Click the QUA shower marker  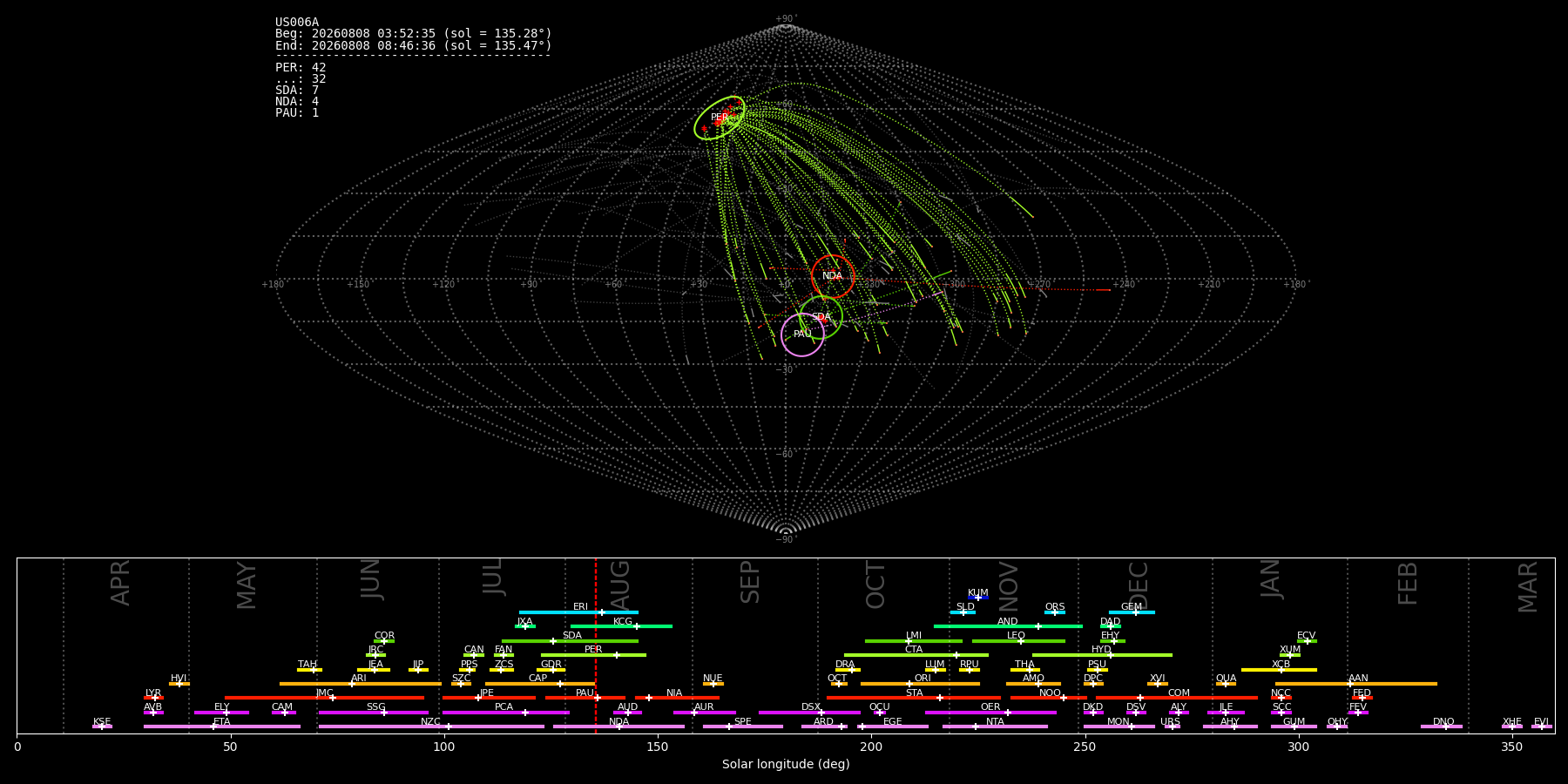click(1226, 684)
